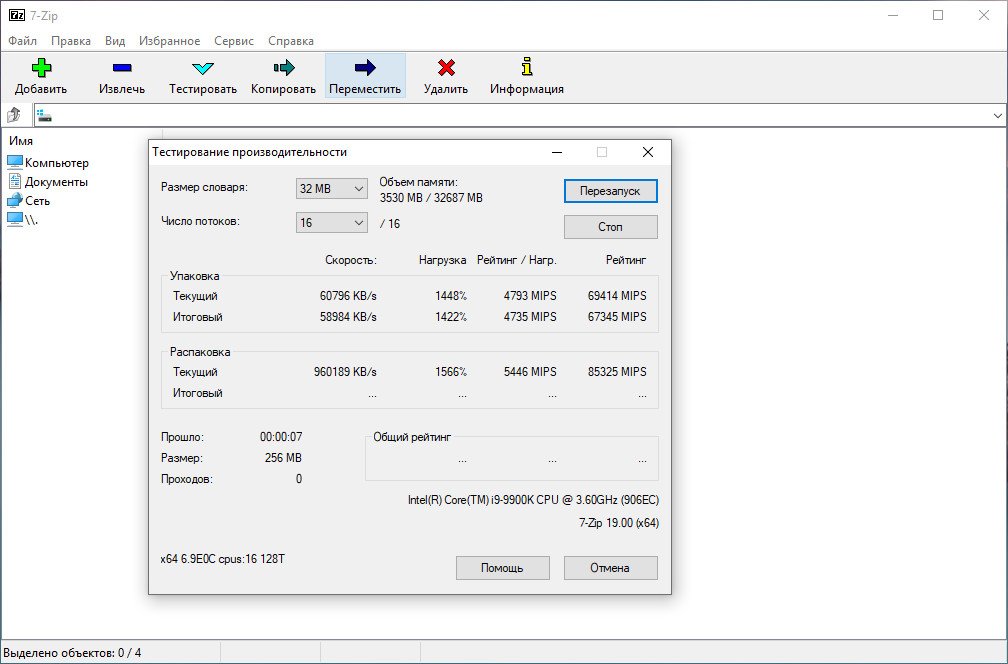Click the Стоп button
The height and width of the screenshot is (664, 1008).
coord(611,227)
